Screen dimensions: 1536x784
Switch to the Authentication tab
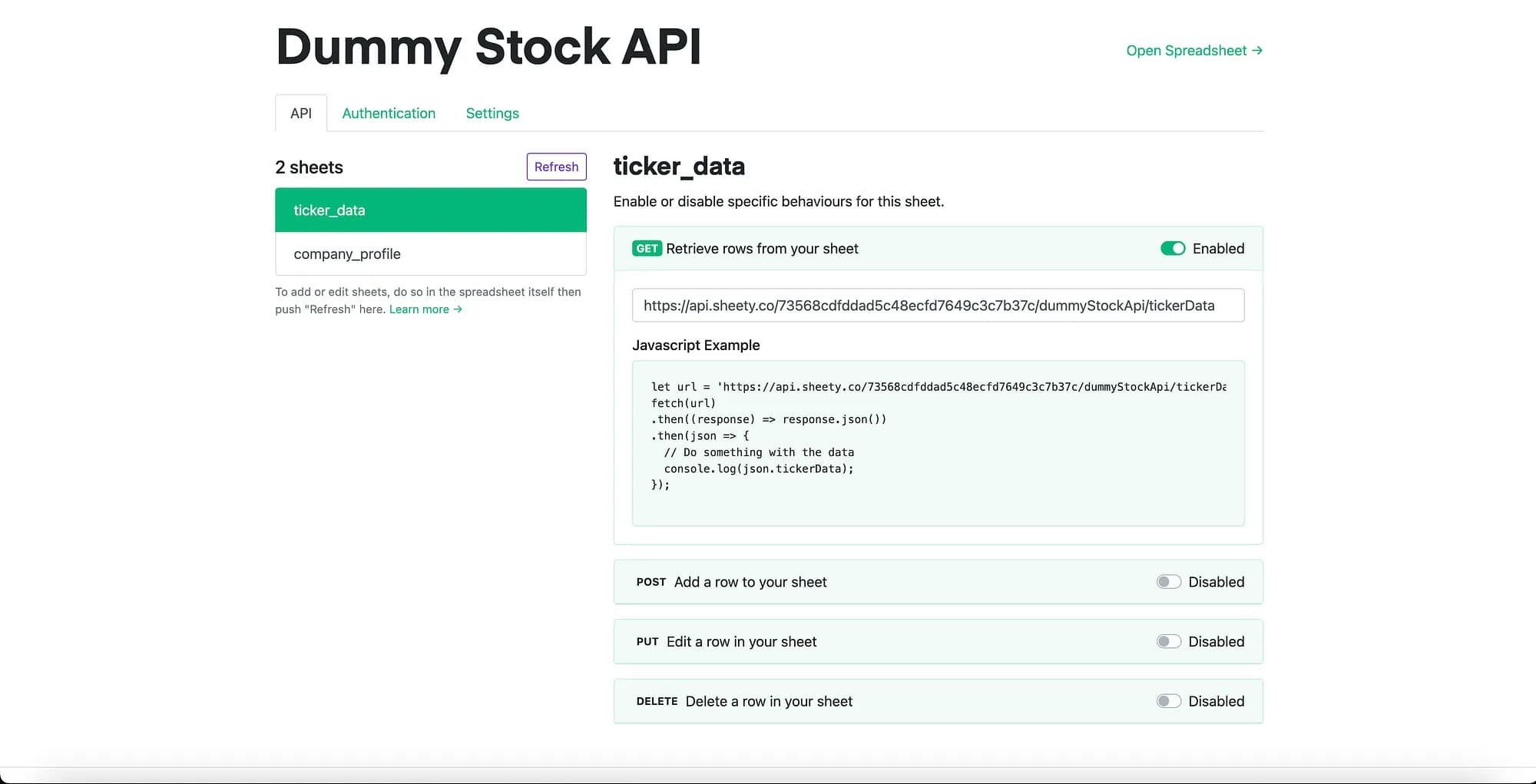(x=389, y=113)
